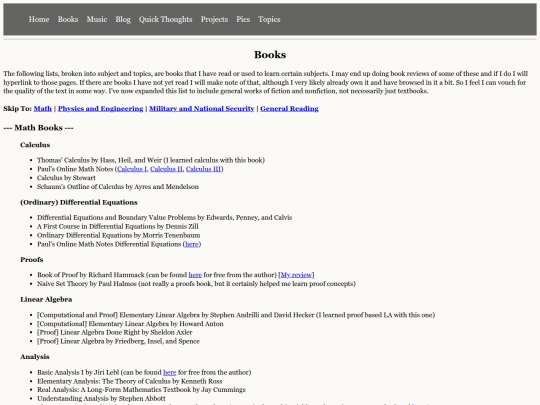
Task: Click the Jay Cummings Real Analysis entry
Action: pyautogui.click(x=141, y=390)
